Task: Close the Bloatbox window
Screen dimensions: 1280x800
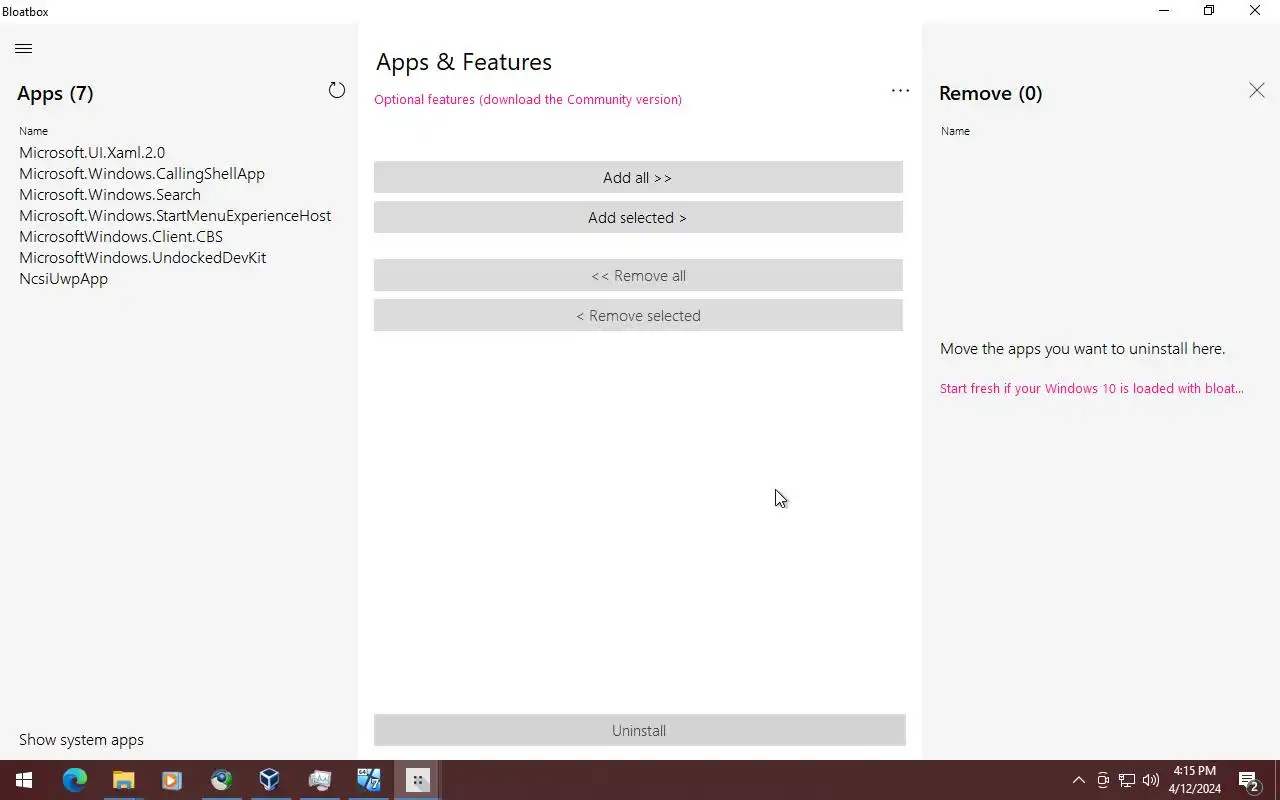Action: click(x=1255, y=11)
